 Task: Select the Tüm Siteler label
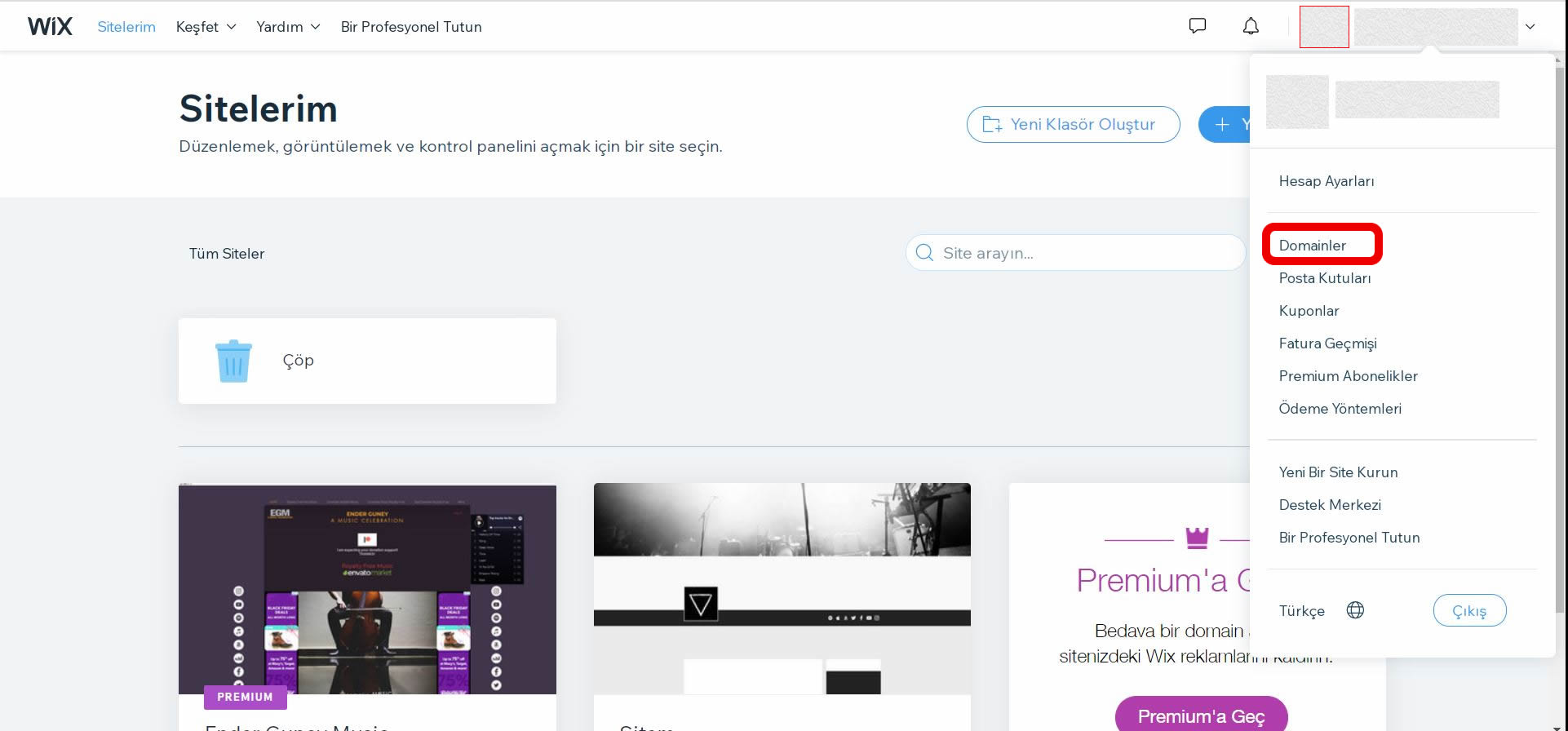pos(227,254)
